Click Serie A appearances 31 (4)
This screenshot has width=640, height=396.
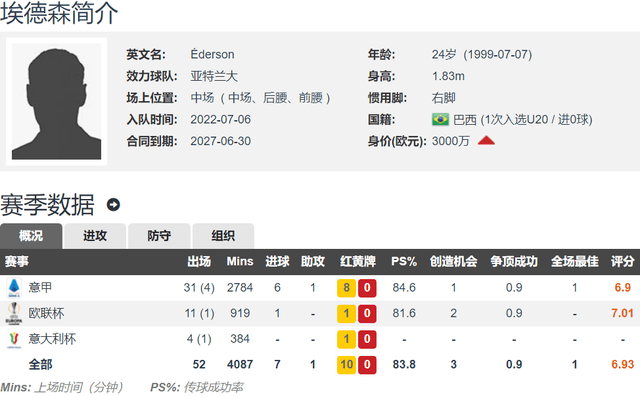point(199,287)
